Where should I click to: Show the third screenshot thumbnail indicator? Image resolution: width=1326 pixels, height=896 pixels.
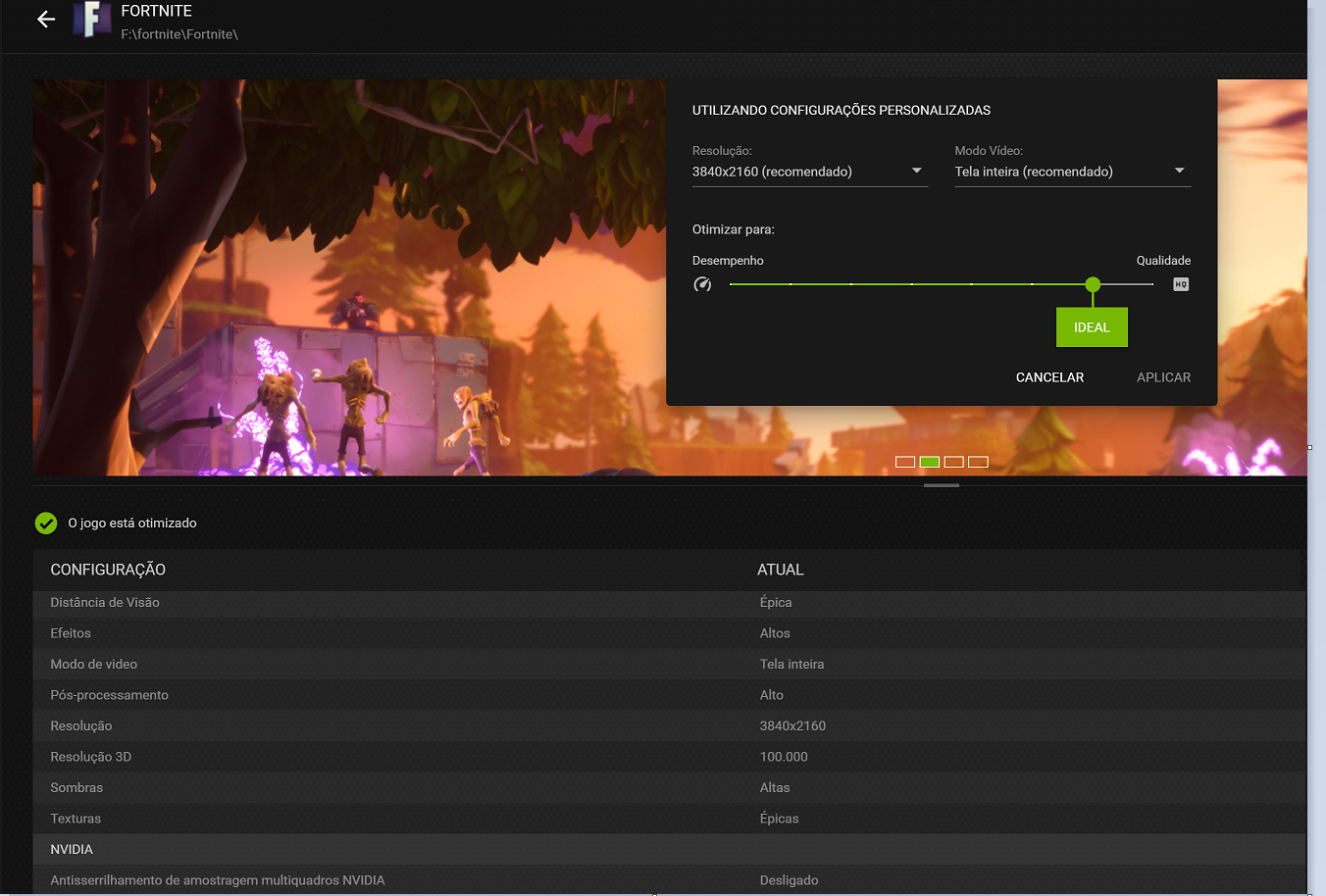[x=953, y=462]
